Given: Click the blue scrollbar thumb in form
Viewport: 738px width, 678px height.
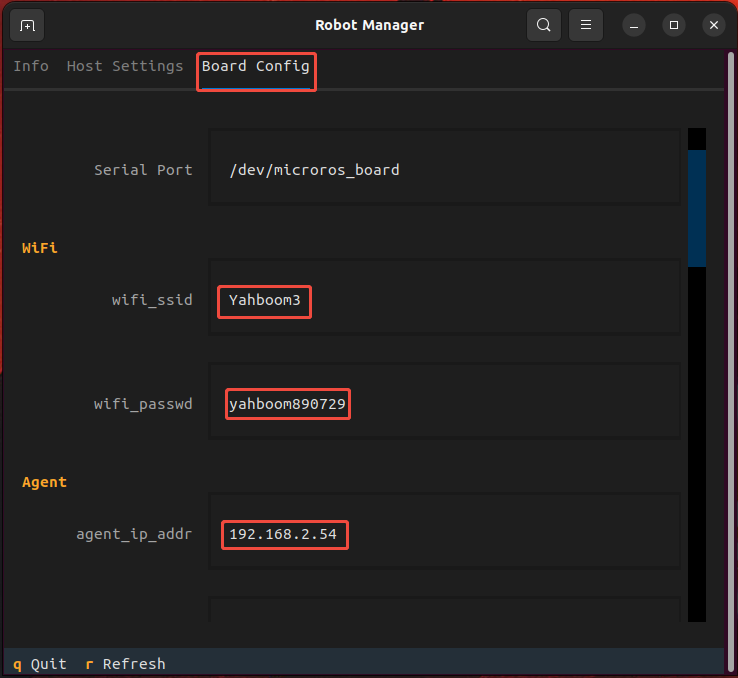Looking at the screenshot, I should (x=697, y=209).
